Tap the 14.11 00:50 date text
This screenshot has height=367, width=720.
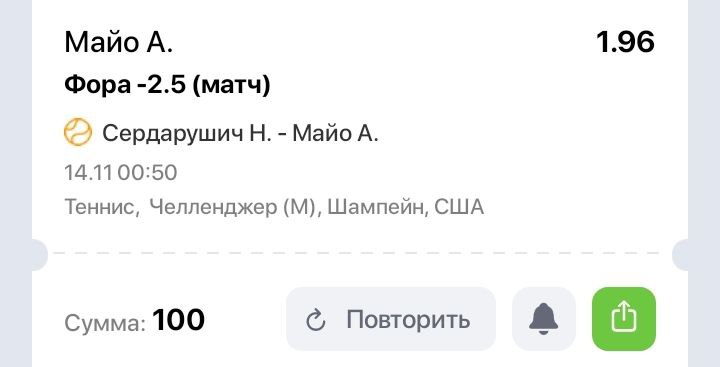(121, 173)
